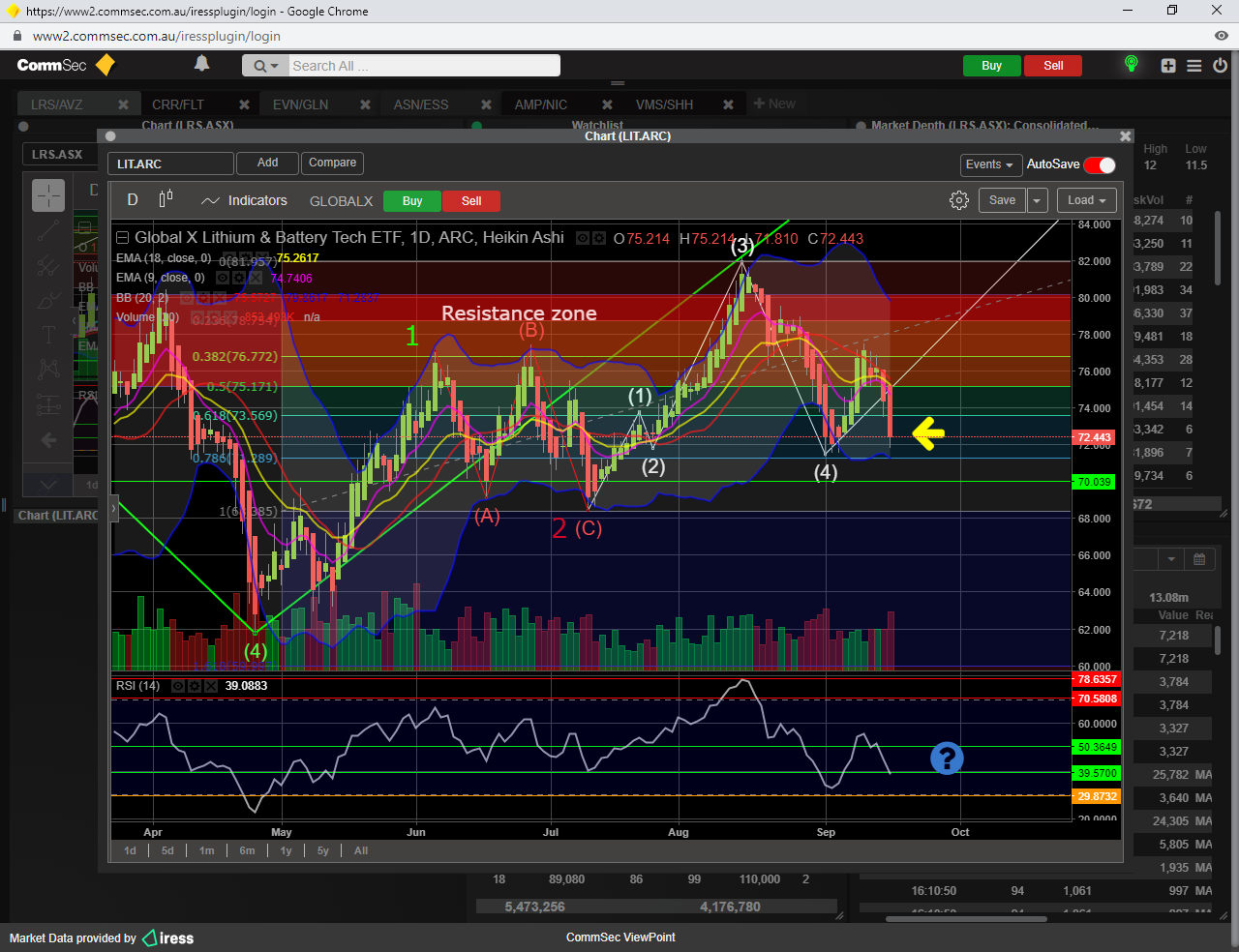Image resolution: width=1239 pixels, height=952 pixels.
Task: Open RSI indicator settings gear
Action: tap(195, 686)
